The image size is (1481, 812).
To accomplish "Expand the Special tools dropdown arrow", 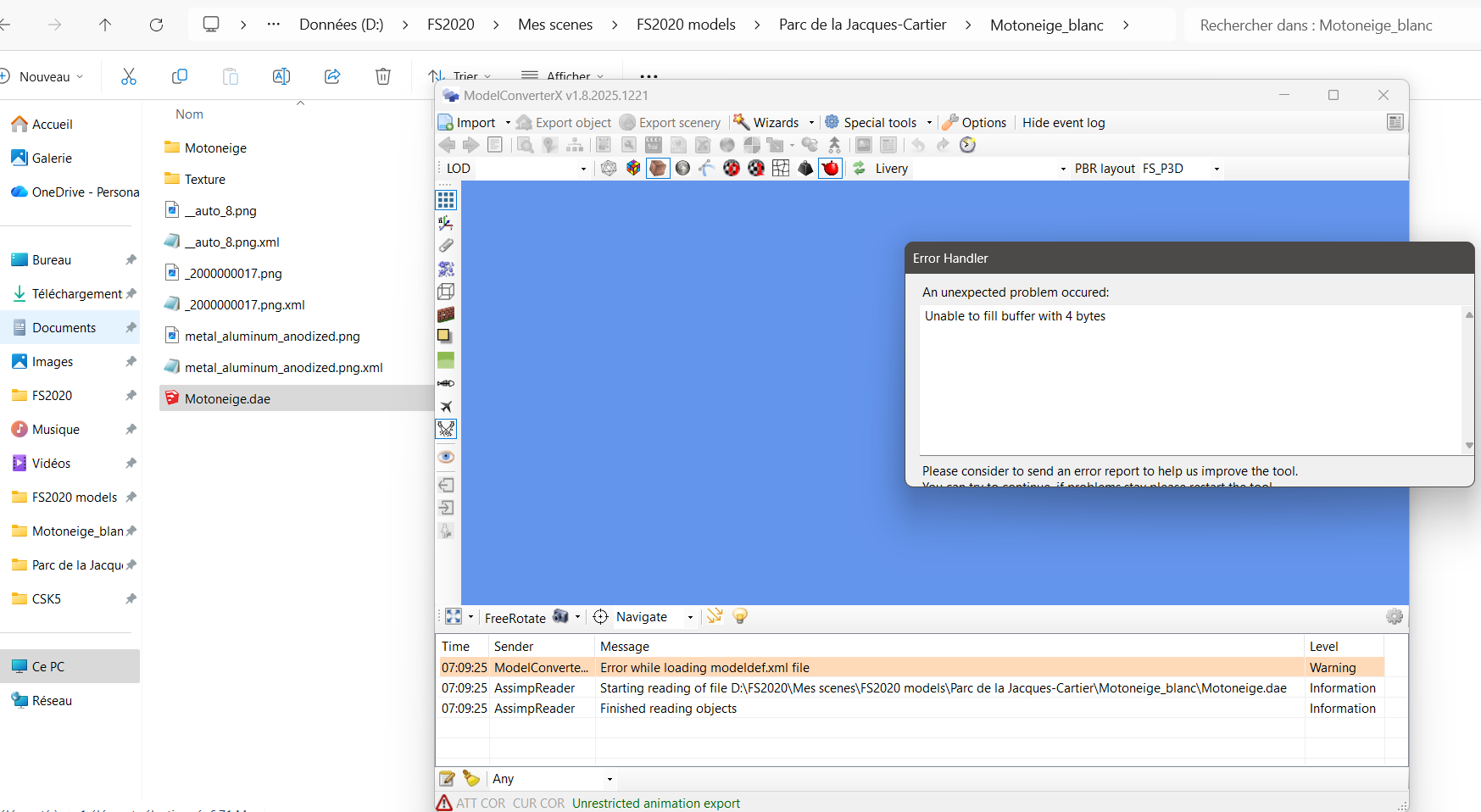I will click(x=929, y=123).
